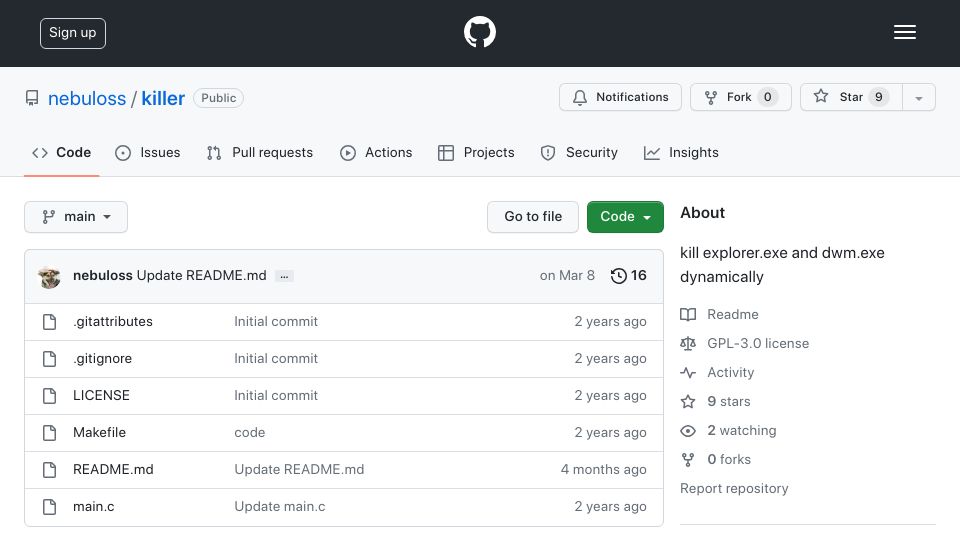
Task: Click 'Update README.md' message in README.md row
Action: click(299, 470)
